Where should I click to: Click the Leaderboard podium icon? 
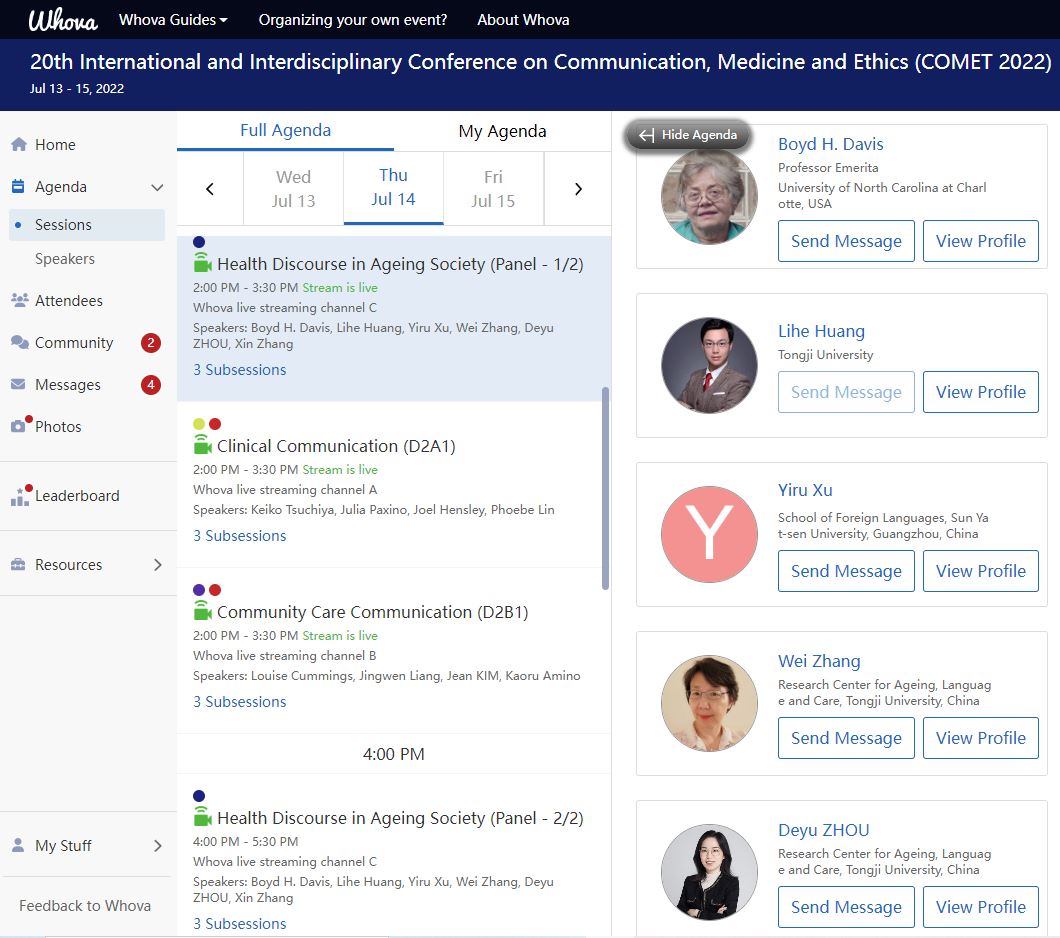[20, 496]
